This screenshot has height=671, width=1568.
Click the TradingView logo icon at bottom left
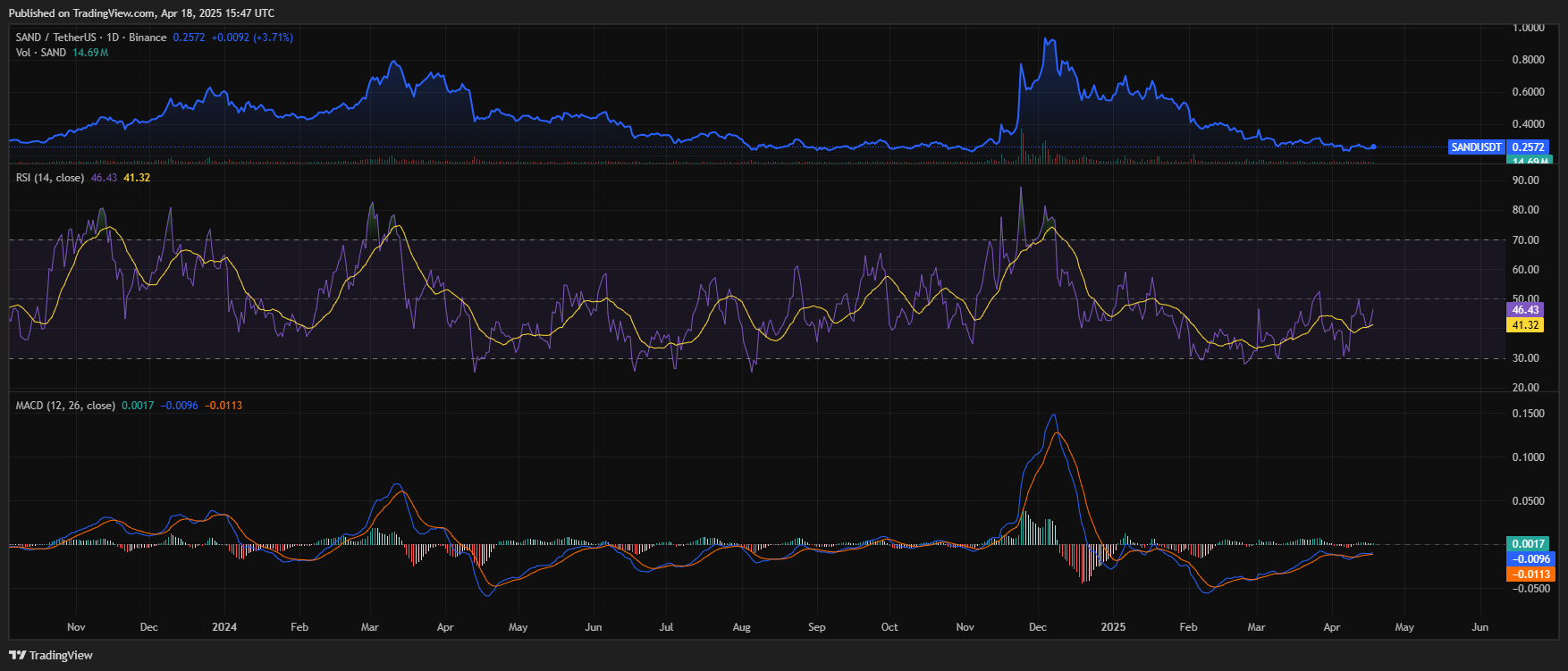tap(17, 655)
